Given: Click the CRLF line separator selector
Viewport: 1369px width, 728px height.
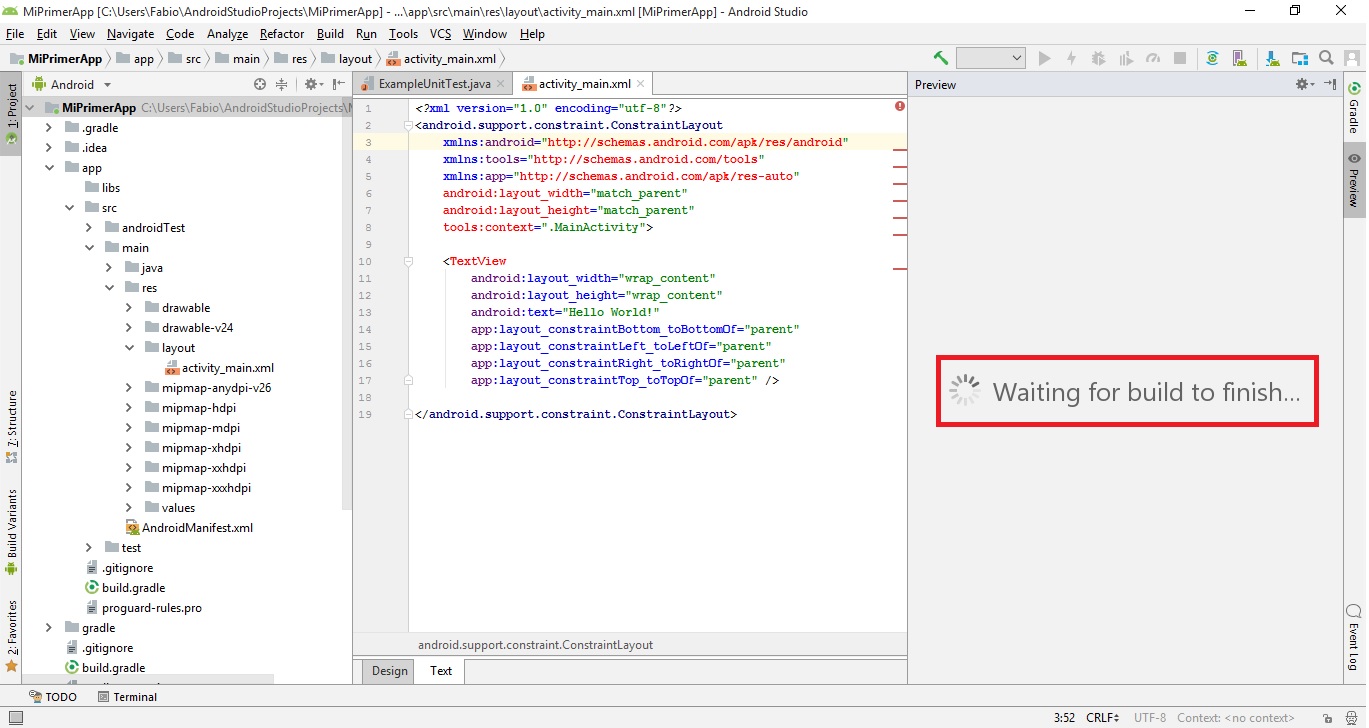Looking at the screenshot, I should [x=1103, y=718].
